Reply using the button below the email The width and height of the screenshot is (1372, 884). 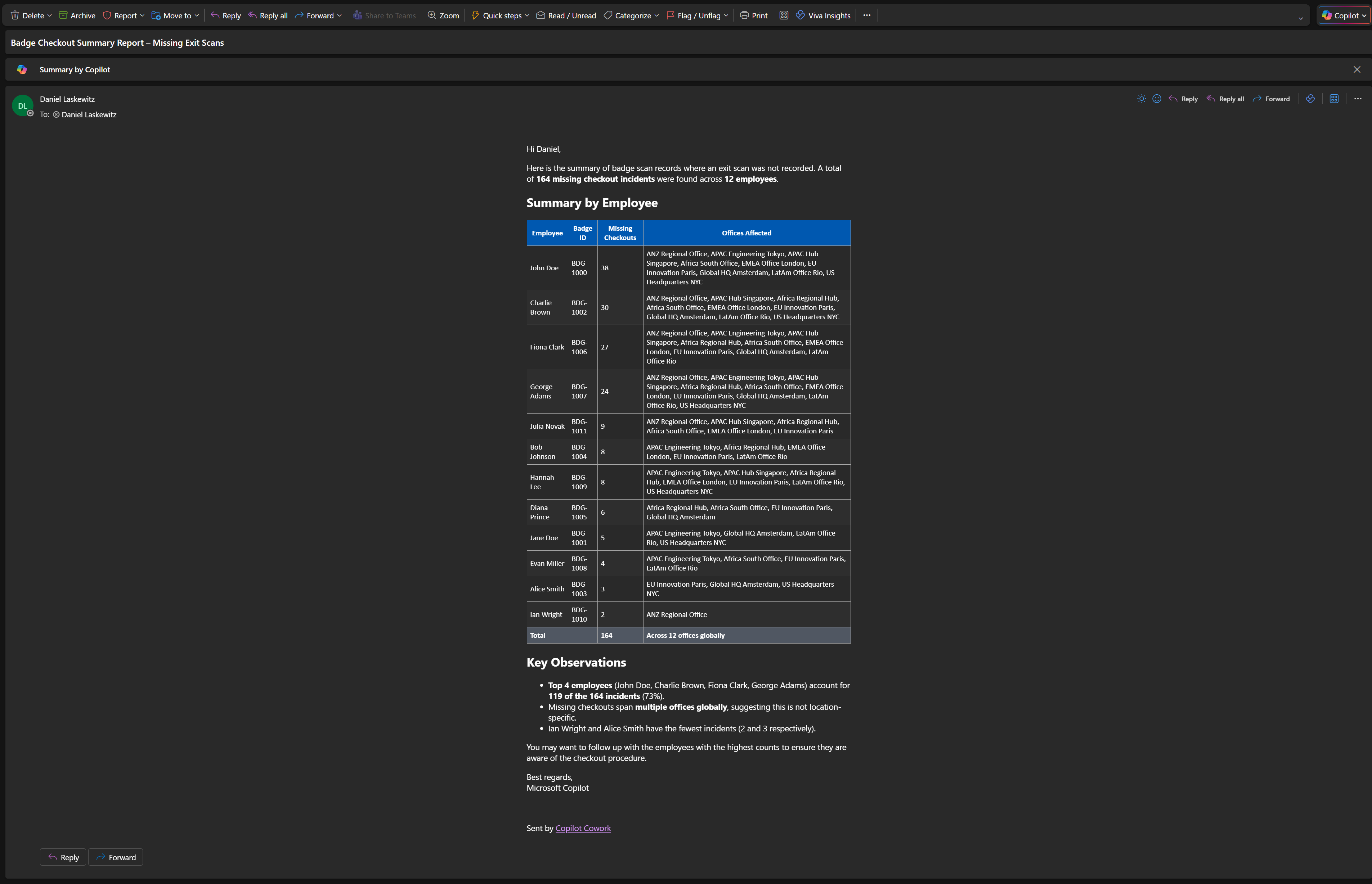coord(62,857)
